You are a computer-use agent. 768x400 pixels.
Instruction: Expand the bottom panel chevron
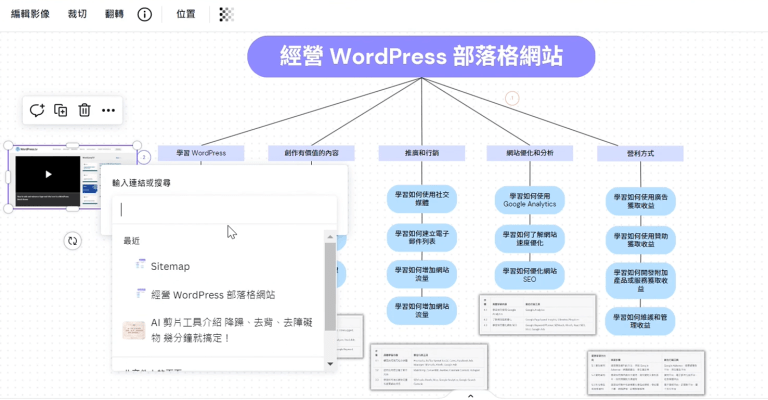(x=470, y=396)
